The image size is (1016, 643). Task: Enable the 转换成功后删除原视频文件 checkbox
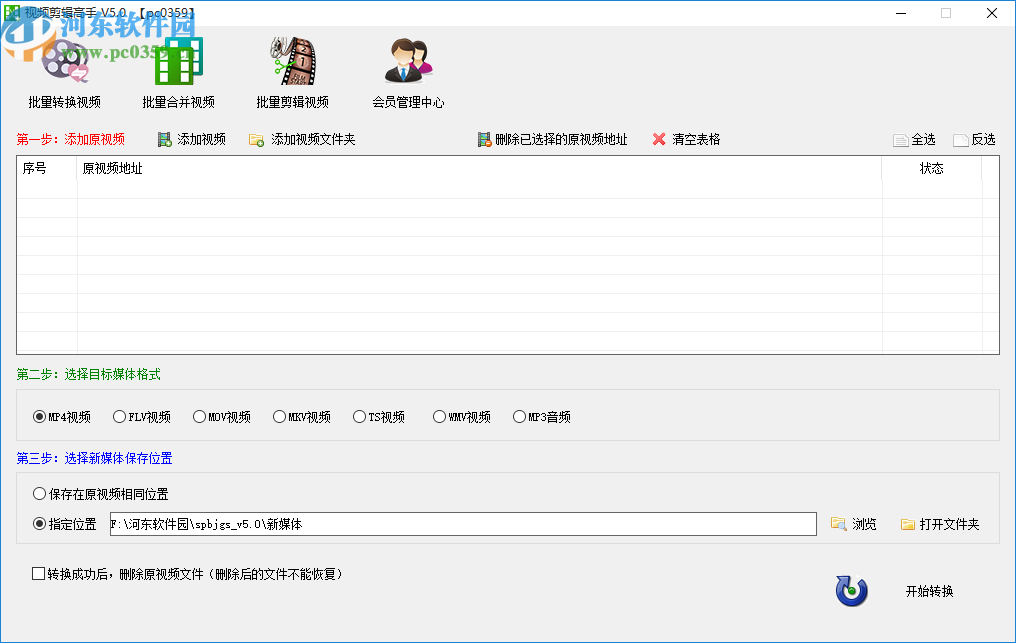point(37,573)
